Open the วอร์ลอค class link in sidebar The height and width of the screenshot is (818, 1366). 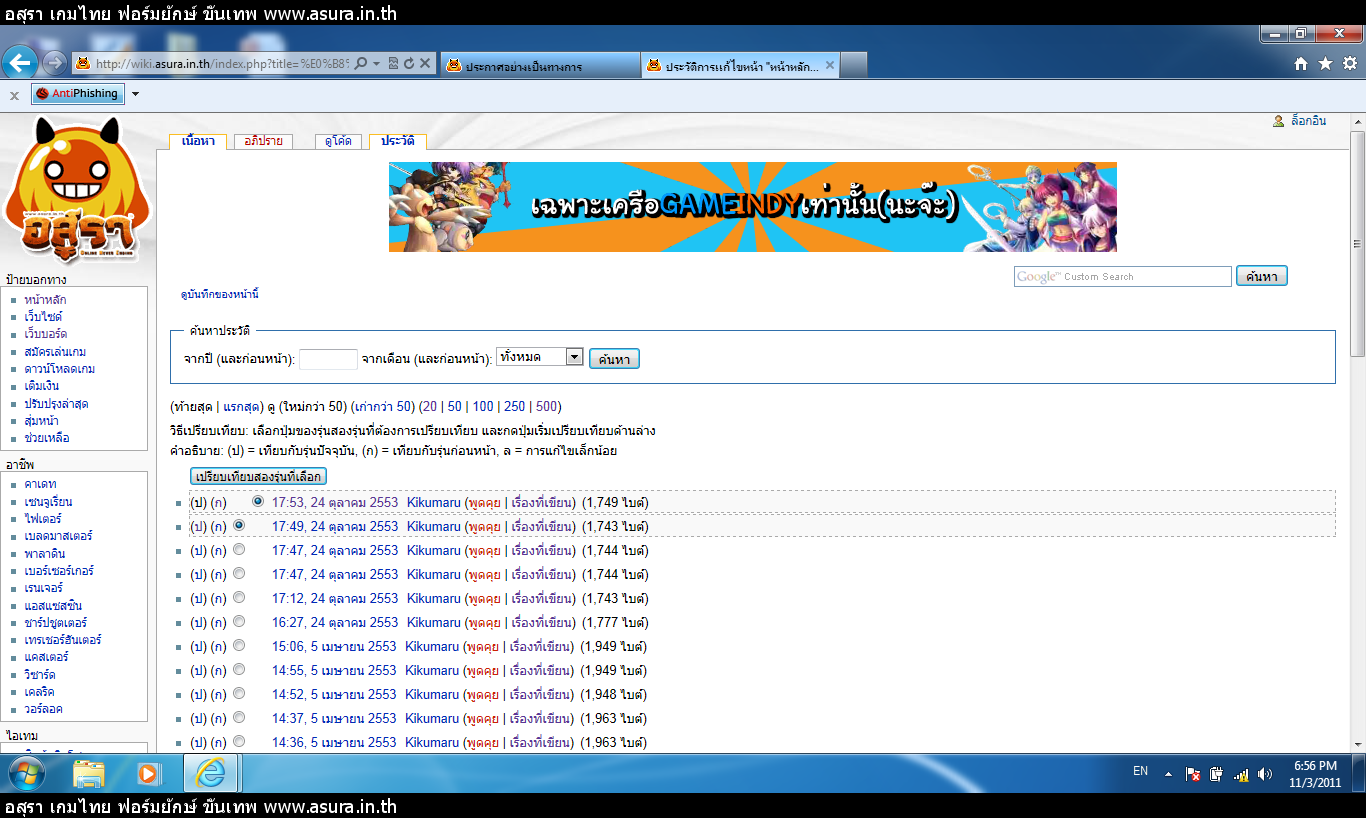click(x=44, y=709)
